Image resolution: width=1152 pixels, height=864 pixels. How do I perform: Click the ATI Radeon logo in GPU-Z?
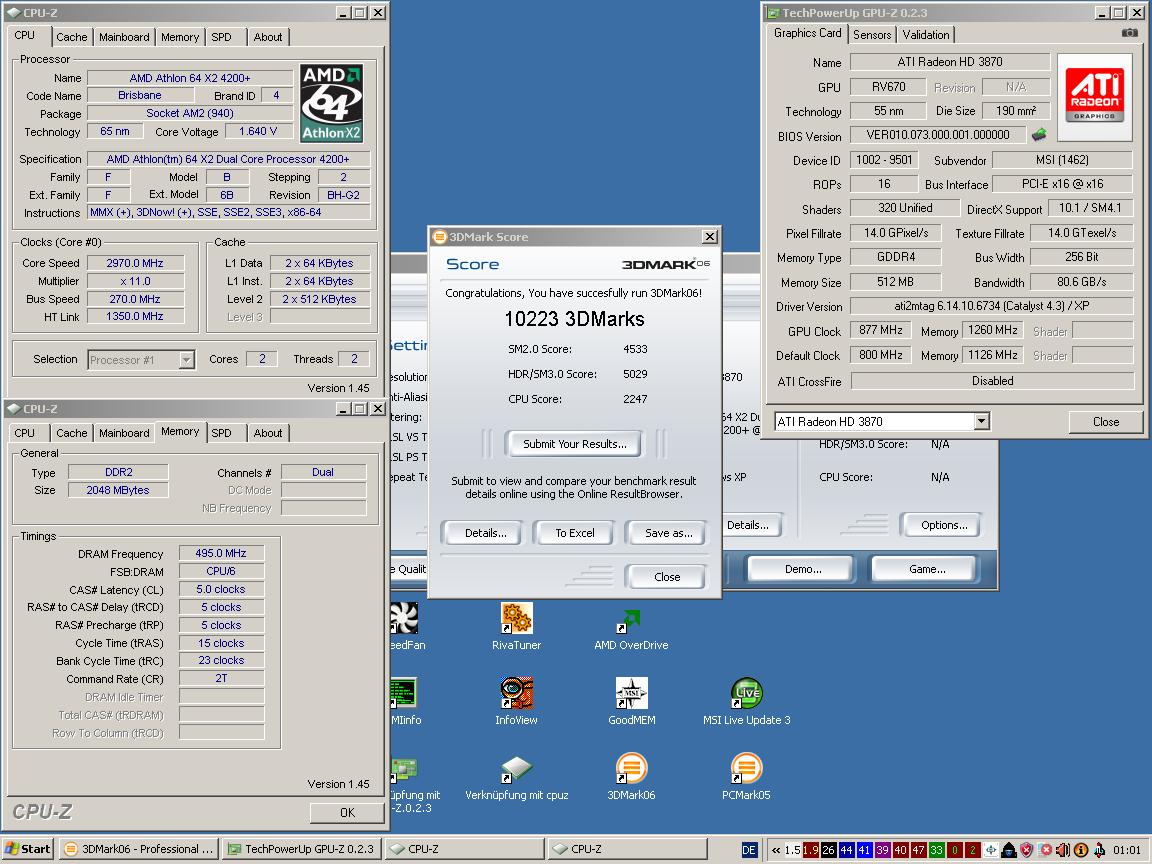pyautogui.click(x=1094, y=96)
